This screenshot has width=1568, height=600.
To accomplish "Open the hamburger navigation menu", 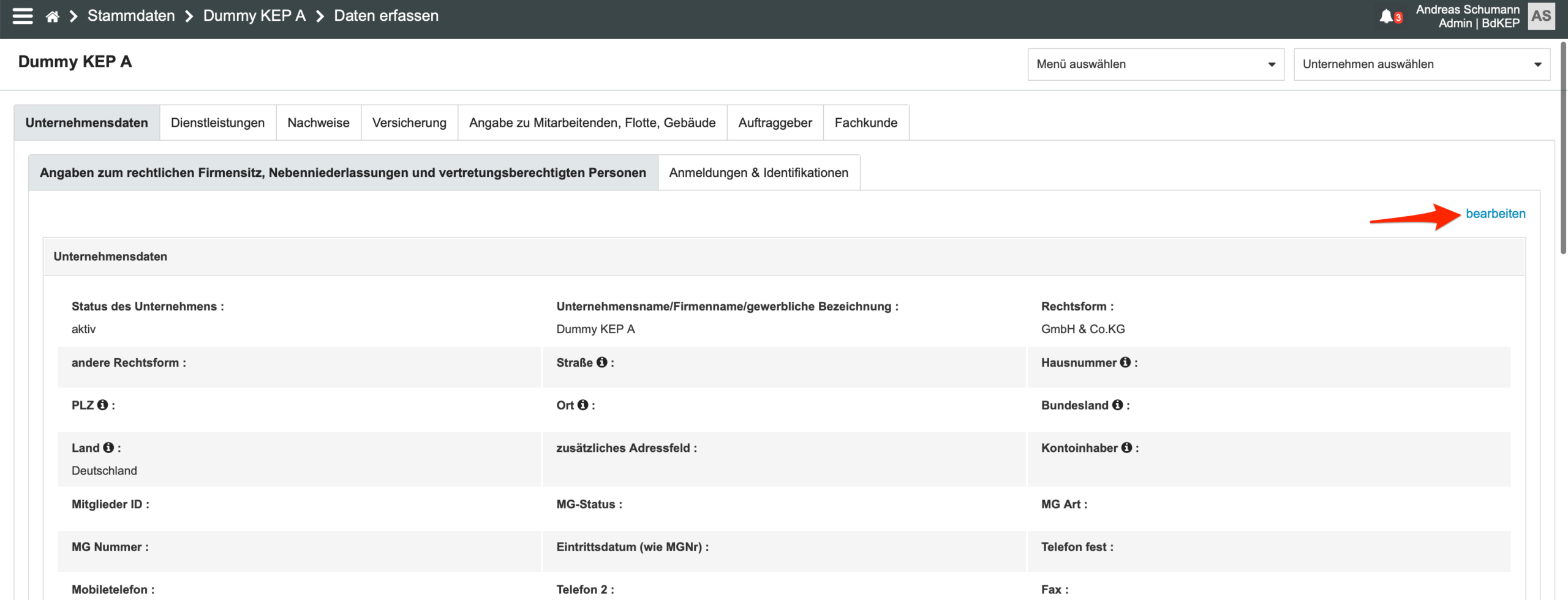I will coord(23,16).
